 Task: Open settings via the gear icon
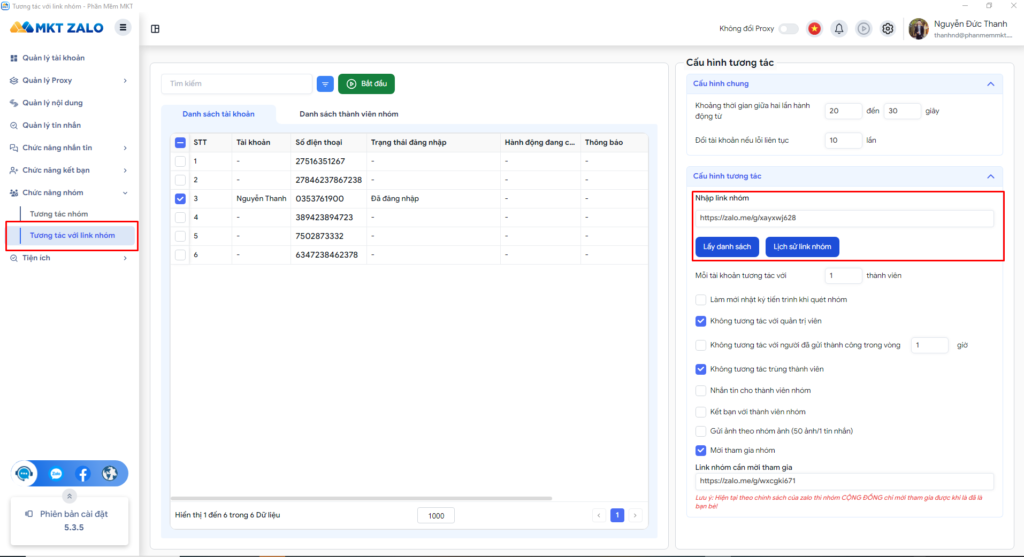tap(887, 28)
